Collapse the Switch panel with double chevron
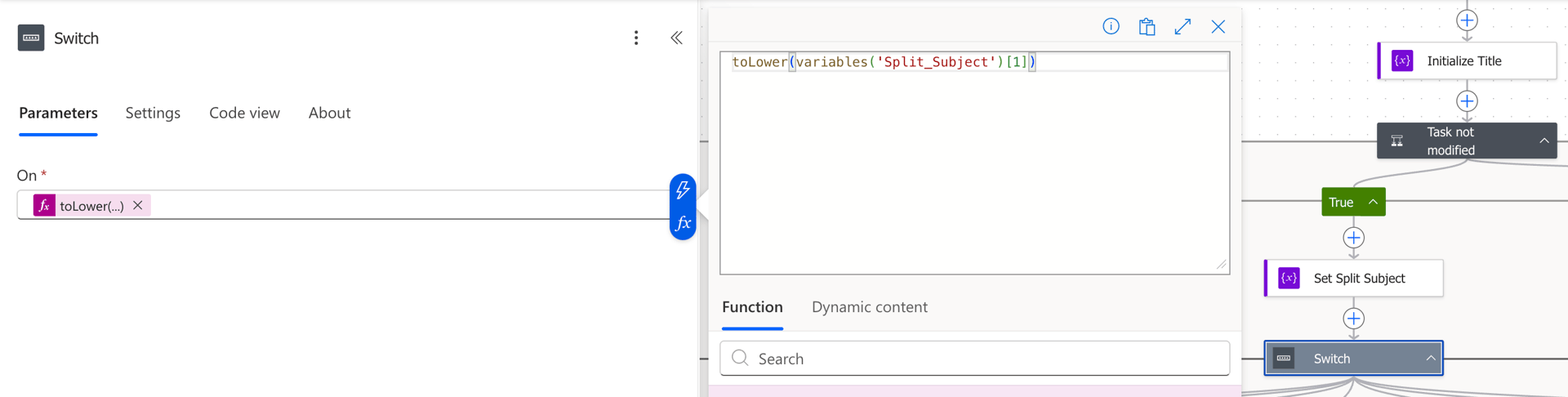 click(676, 38)
